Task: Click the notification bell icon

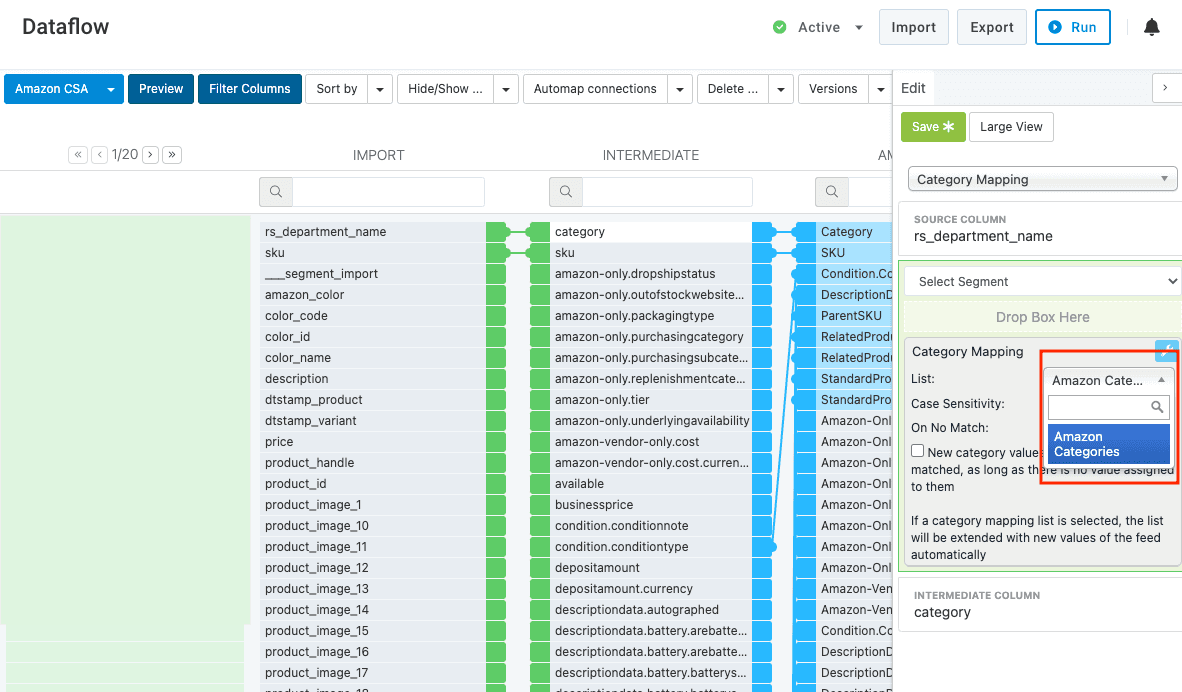Action: (1152, 28)
